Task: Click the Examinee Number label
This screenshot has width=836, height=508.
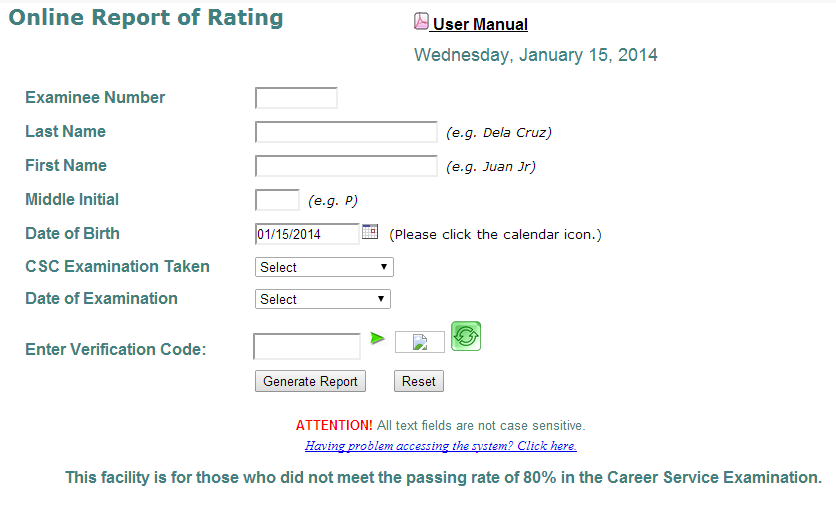Action: [95, 98]
